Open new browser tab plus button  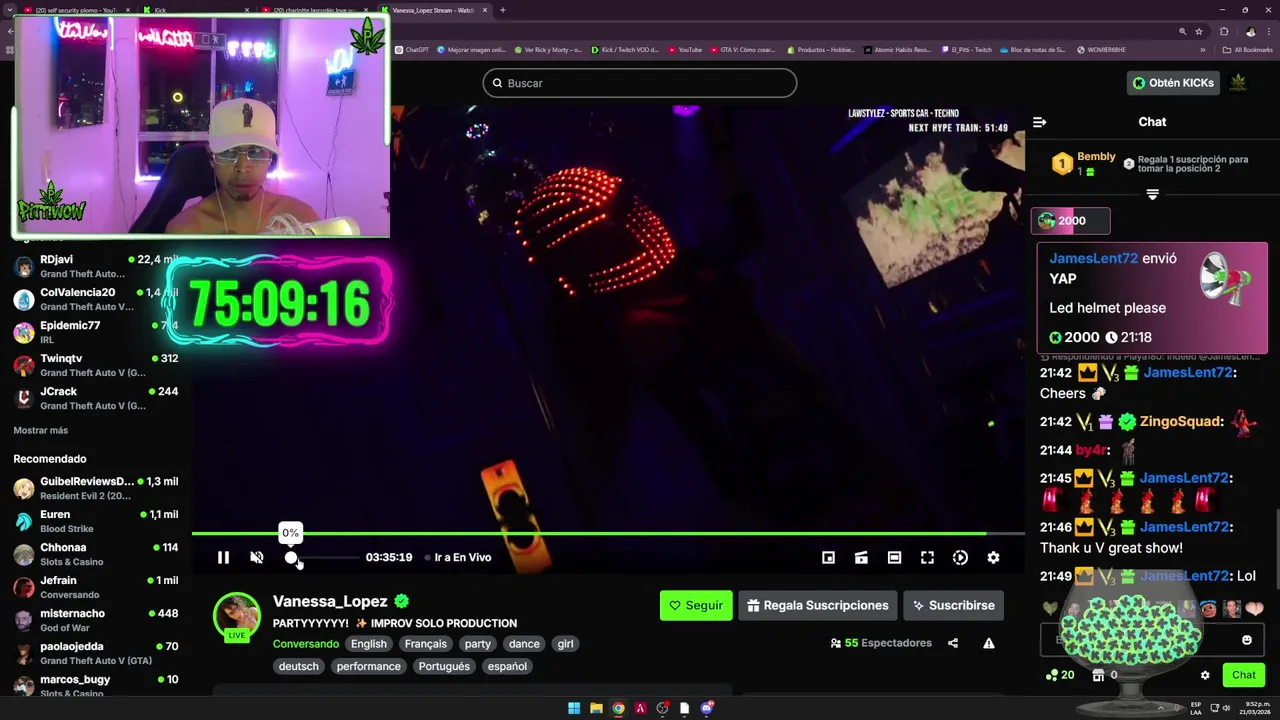click(503, 10)
